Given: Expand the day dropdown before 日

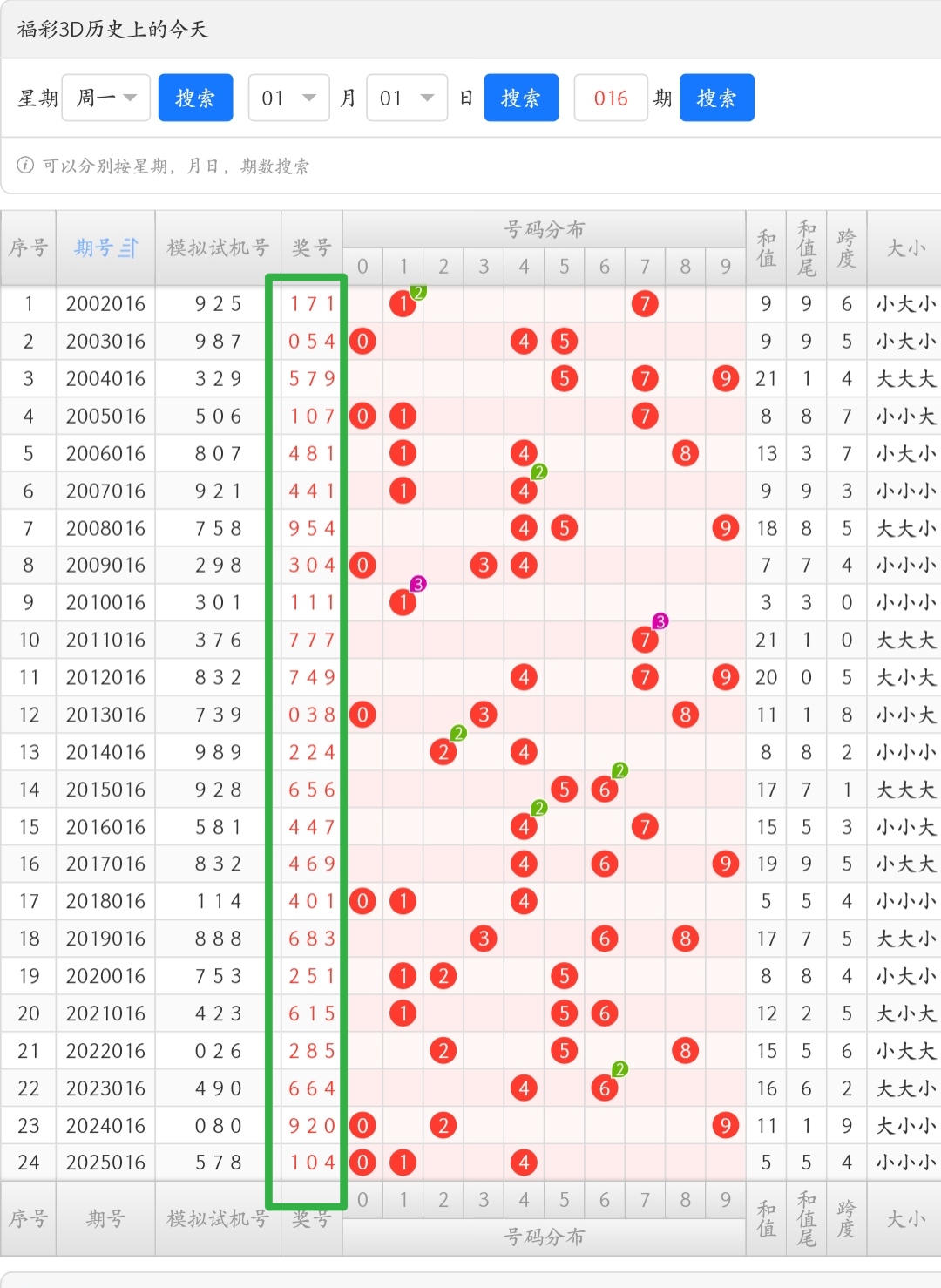Looking at the screenshot, I should click(407, 98).
